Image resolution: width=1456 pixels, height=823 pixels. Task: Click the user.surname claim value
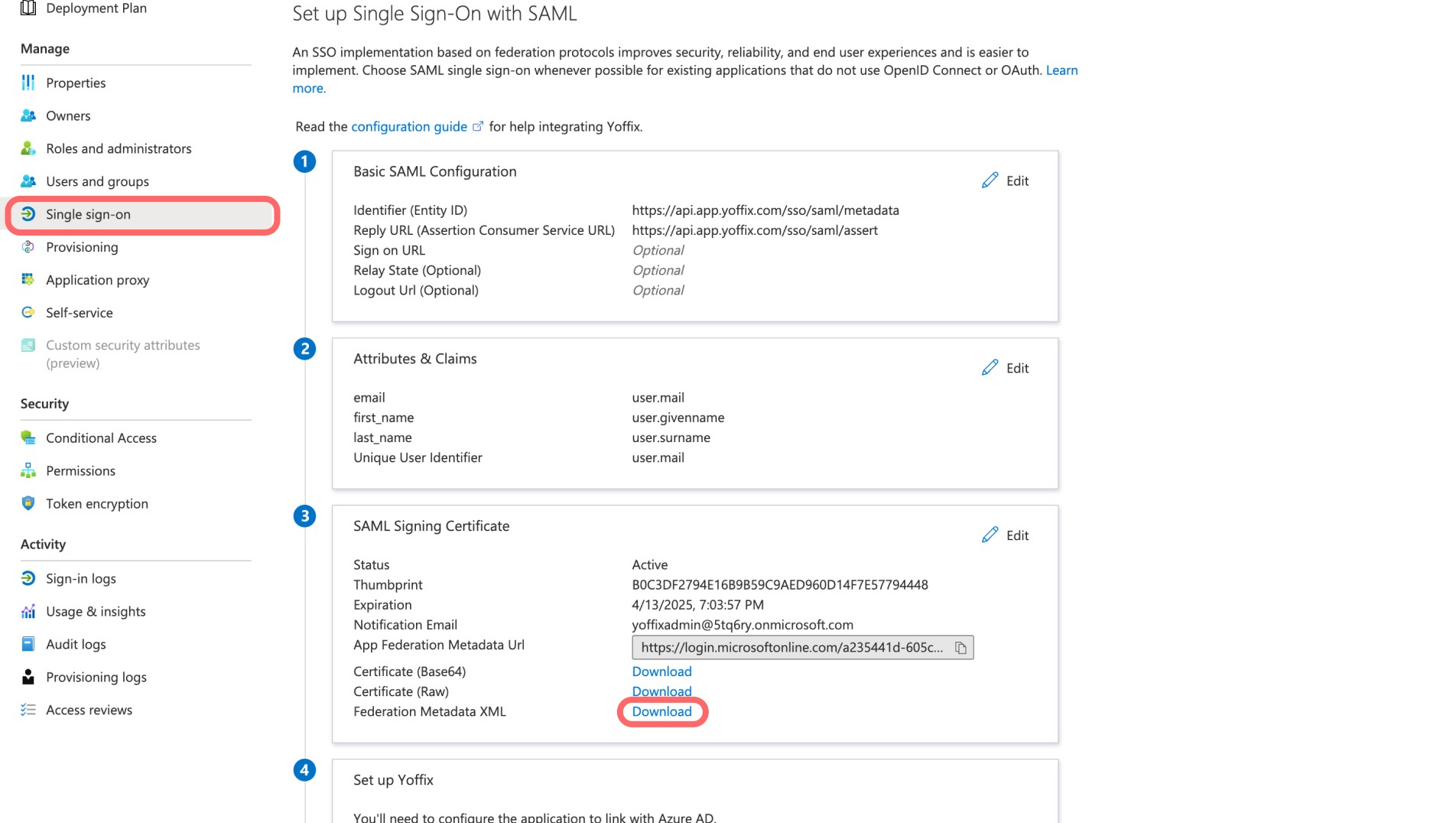tap(671, 437)
